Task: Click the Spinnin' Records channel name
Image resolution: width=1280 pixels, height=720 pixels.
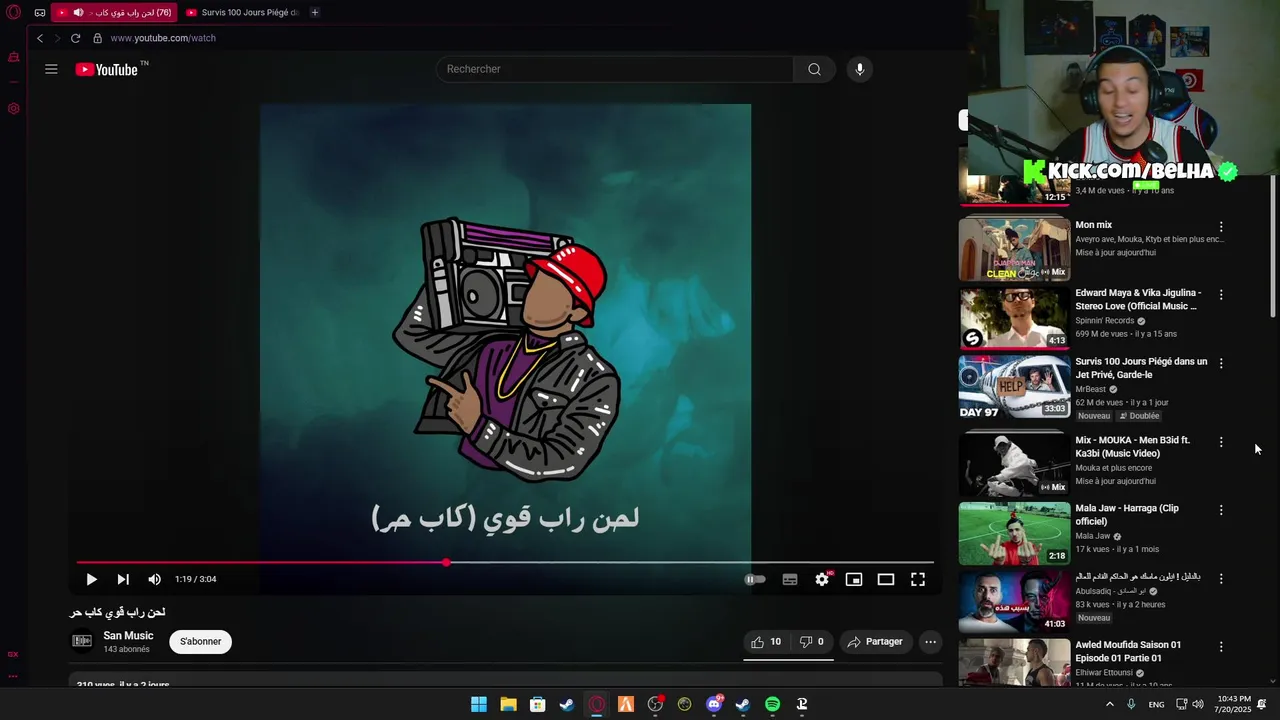Action: (x=1105, y=321)
